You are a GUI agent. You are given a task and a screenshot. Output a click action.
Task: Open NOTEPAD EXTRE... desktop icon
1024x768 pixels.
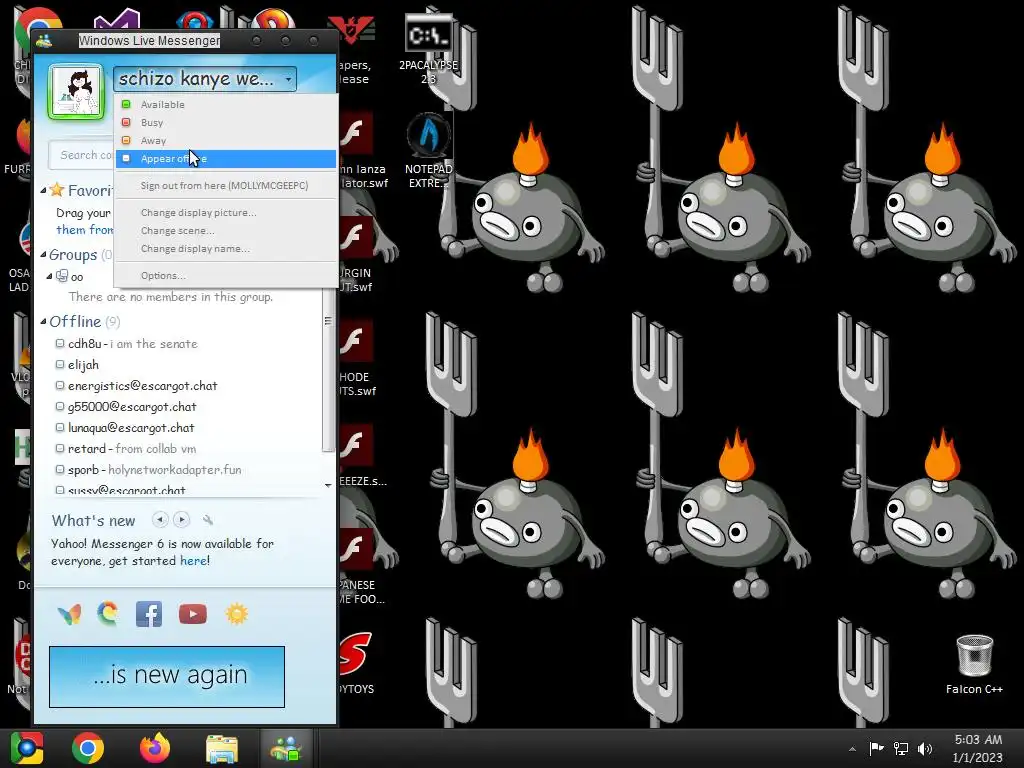pos(428,151)
